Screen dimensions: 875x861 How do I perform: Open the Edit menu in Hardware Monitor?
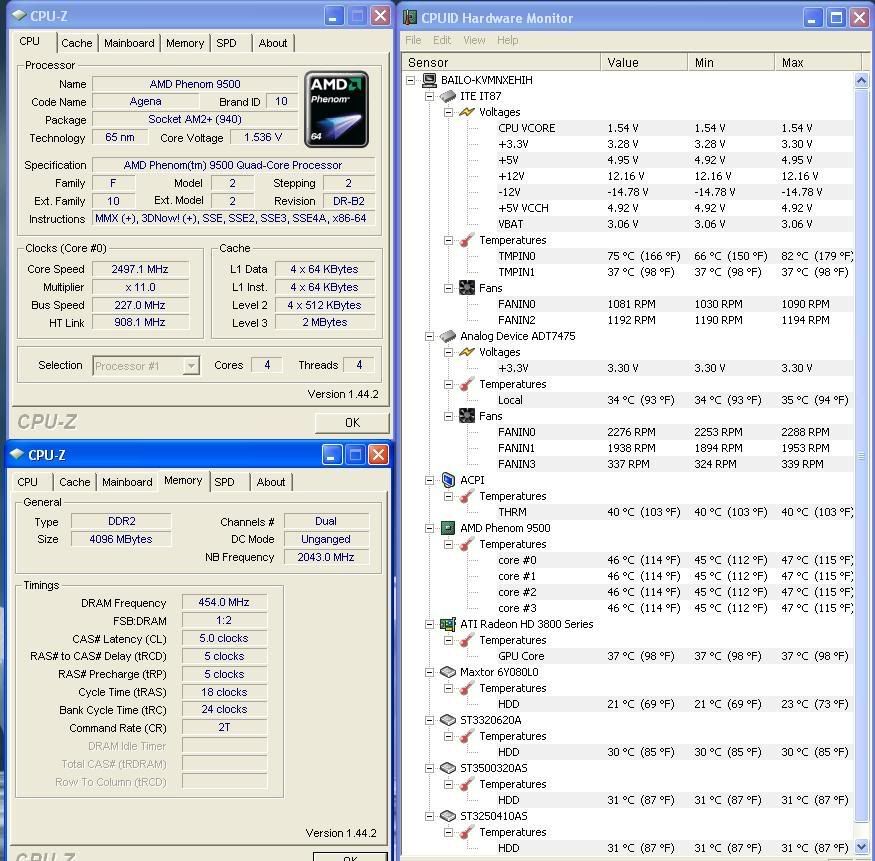coord(442,40)
